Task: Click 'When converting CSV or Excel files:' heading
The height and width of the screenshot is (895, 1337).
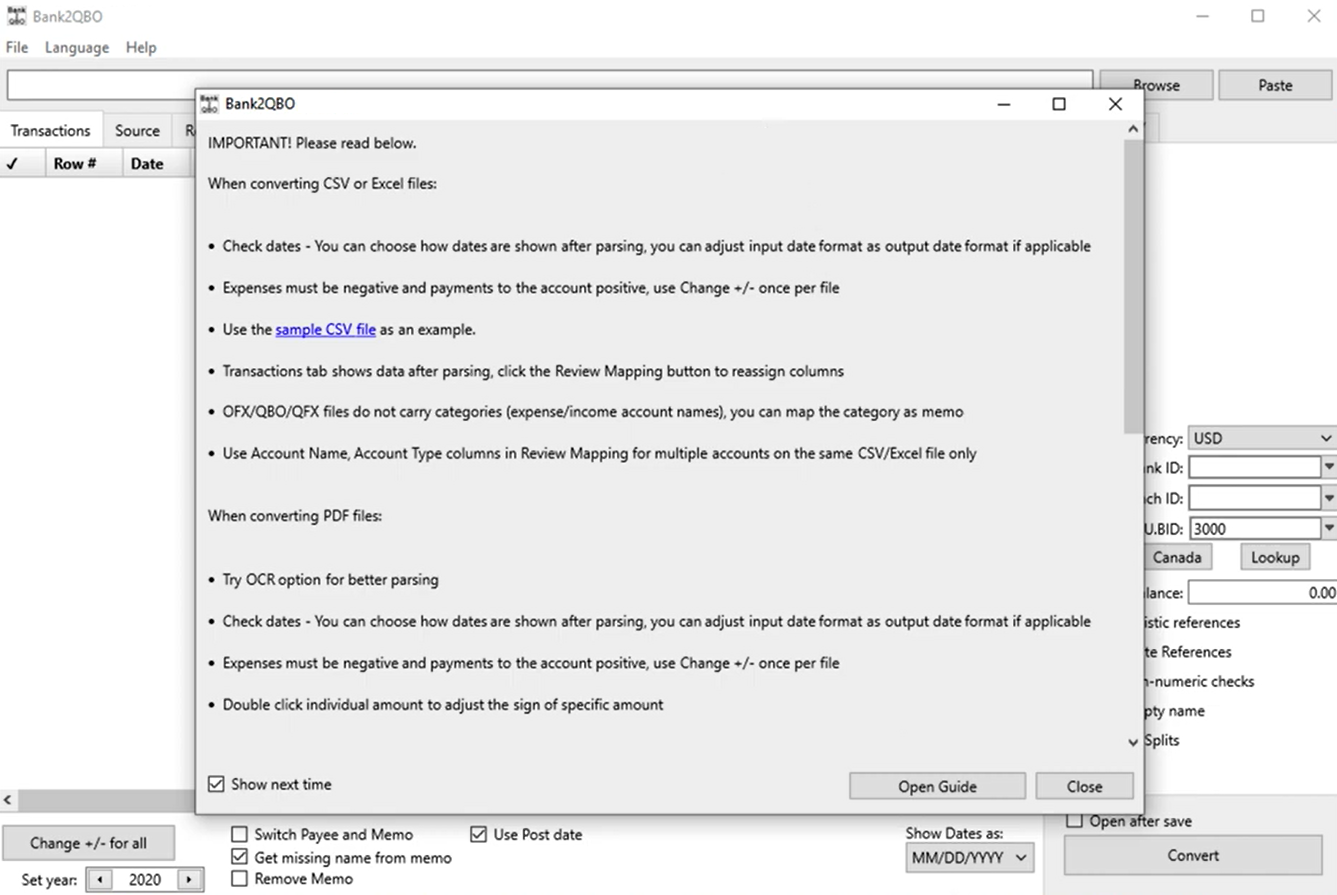Action: (x=322, y=184)
